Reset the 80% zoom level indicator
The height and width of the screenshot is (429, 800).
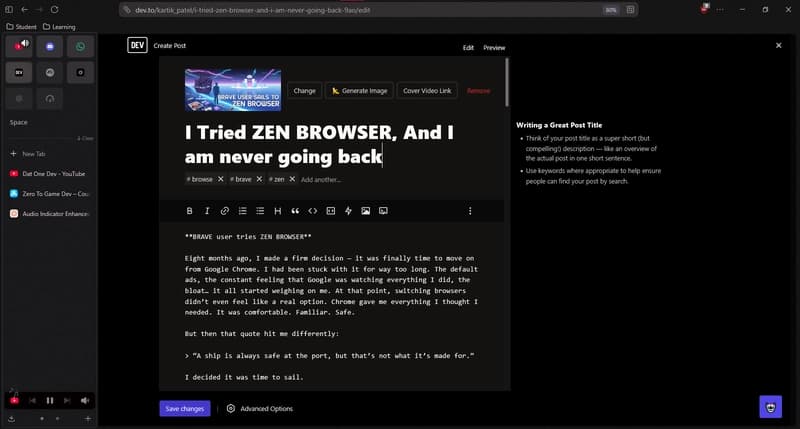point(611,10)
